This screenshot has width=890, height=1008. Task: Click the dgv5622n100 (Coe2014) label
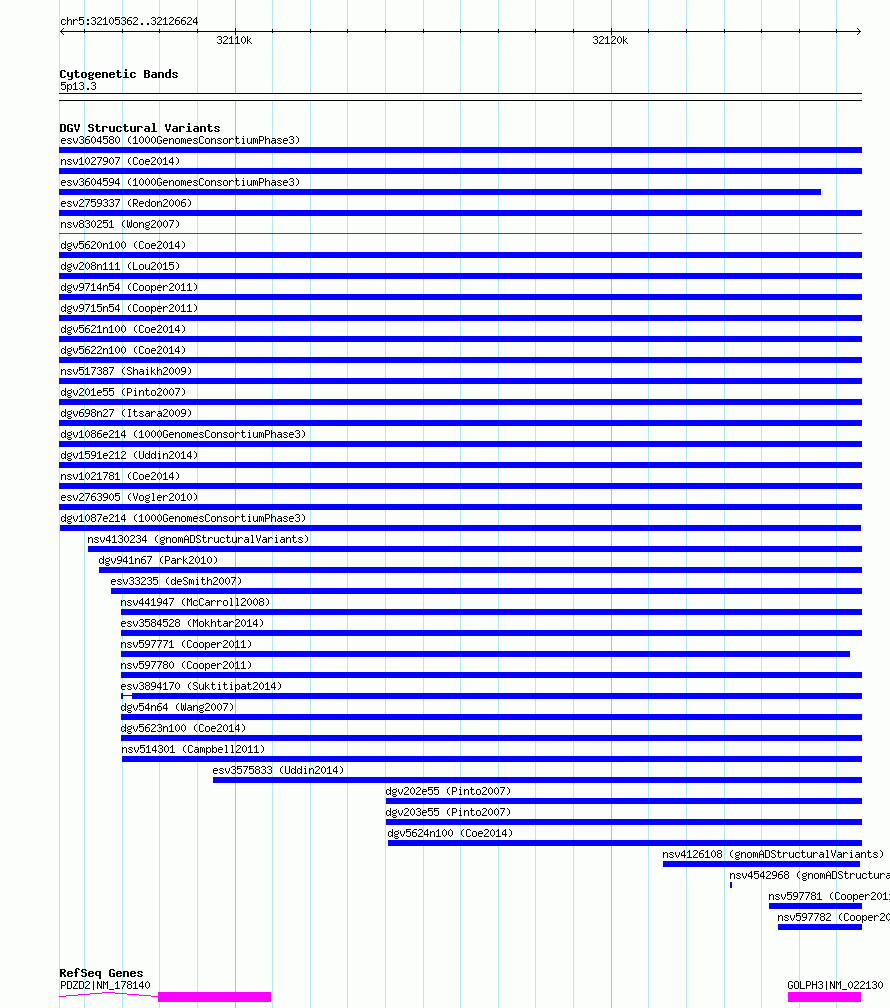coord(123,350)
